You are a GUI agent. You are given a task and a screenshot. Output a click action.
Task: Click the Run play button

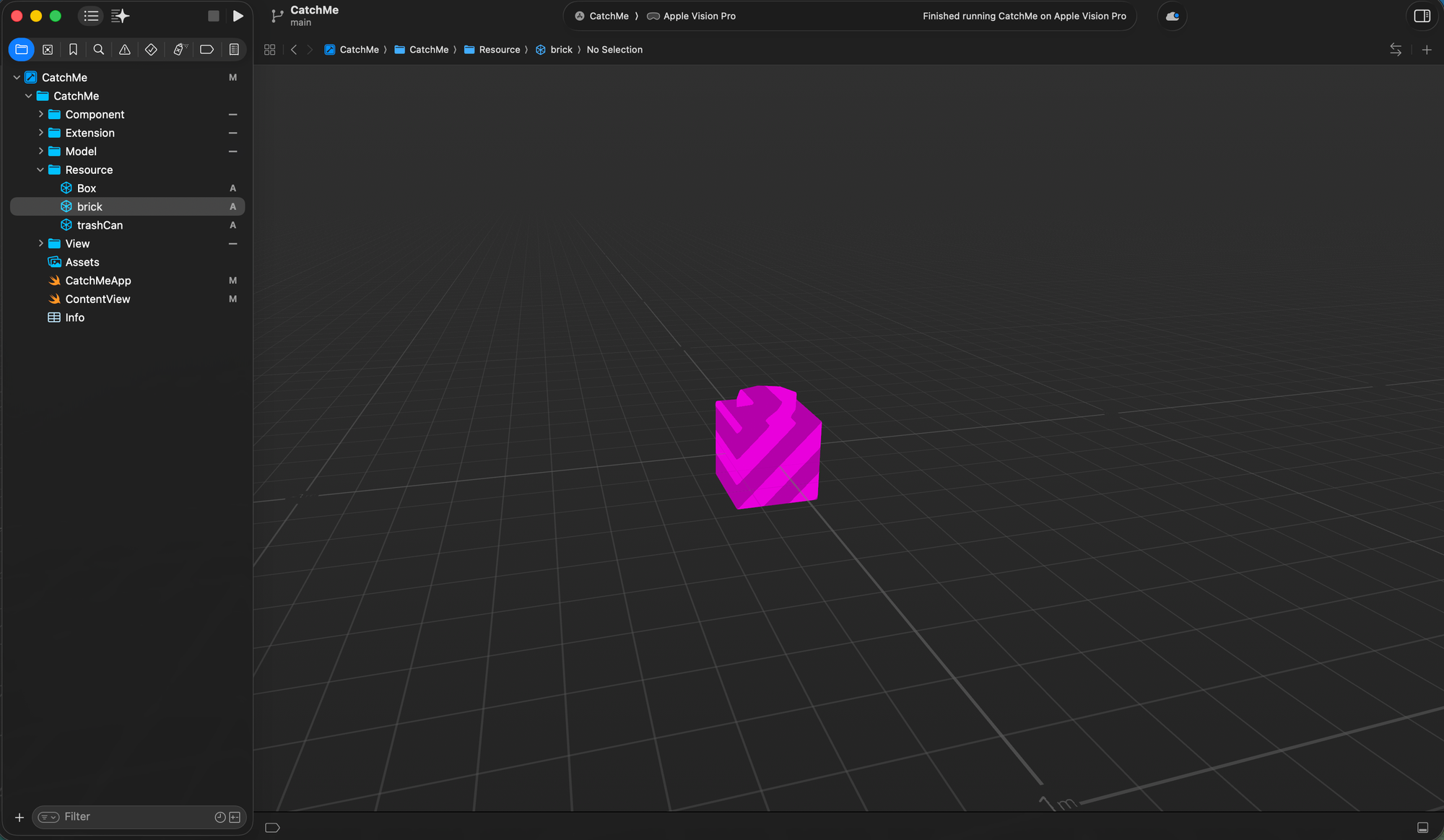point(238,16)
